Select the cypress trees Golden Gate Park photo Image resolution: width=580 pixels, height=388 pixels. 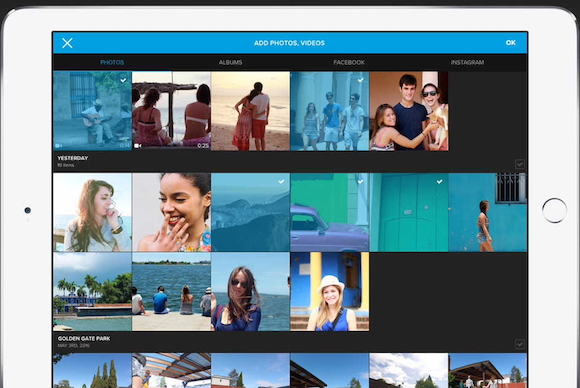92,370
